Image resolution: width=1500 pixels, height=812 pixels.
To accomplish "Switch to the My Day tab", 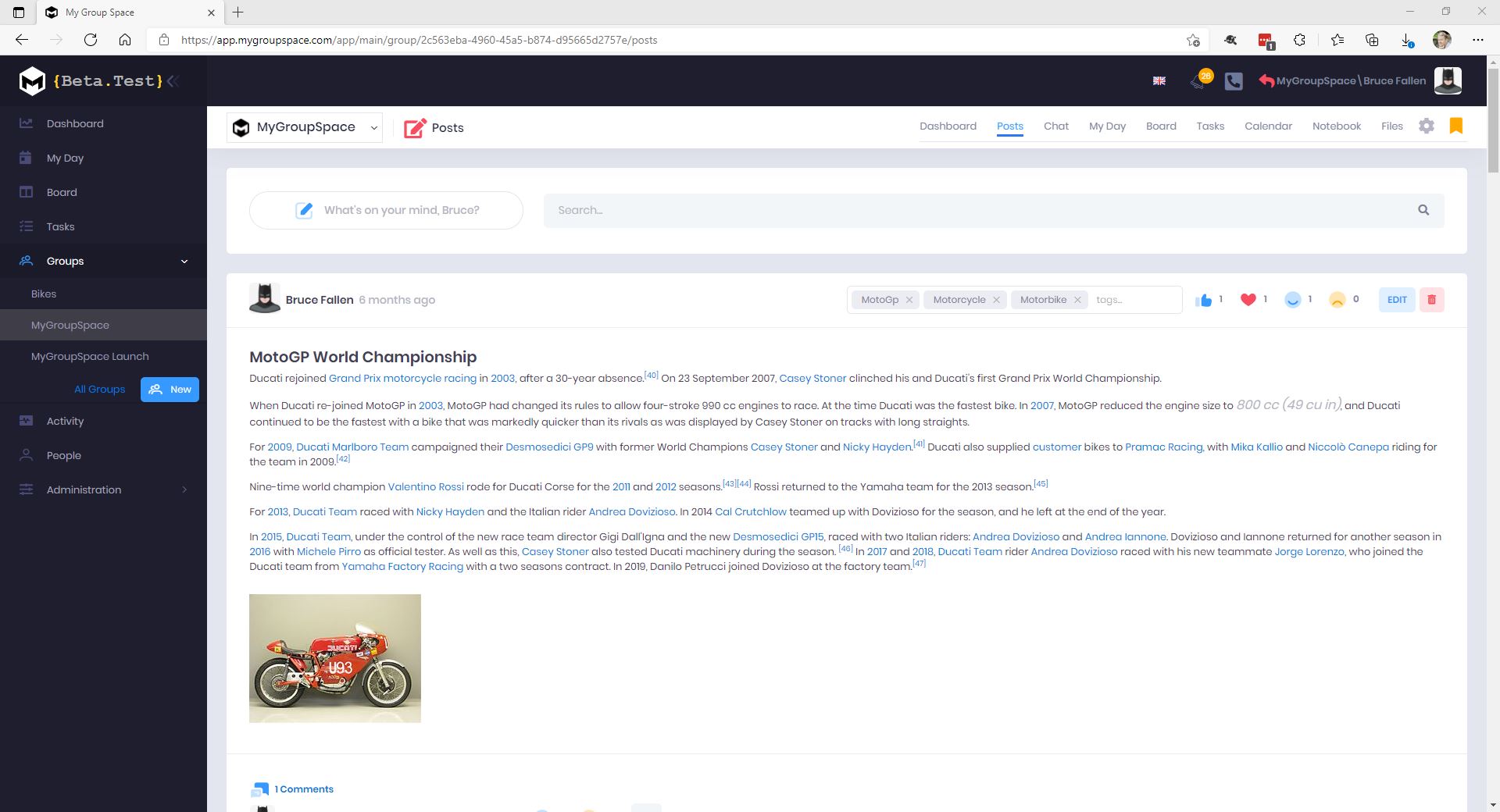I will click(x=1107, y=126).
